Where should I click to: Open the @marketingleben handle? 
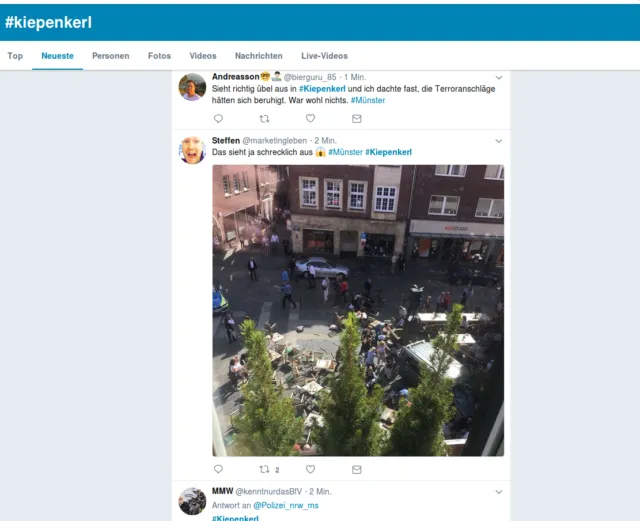pos(275,141)
